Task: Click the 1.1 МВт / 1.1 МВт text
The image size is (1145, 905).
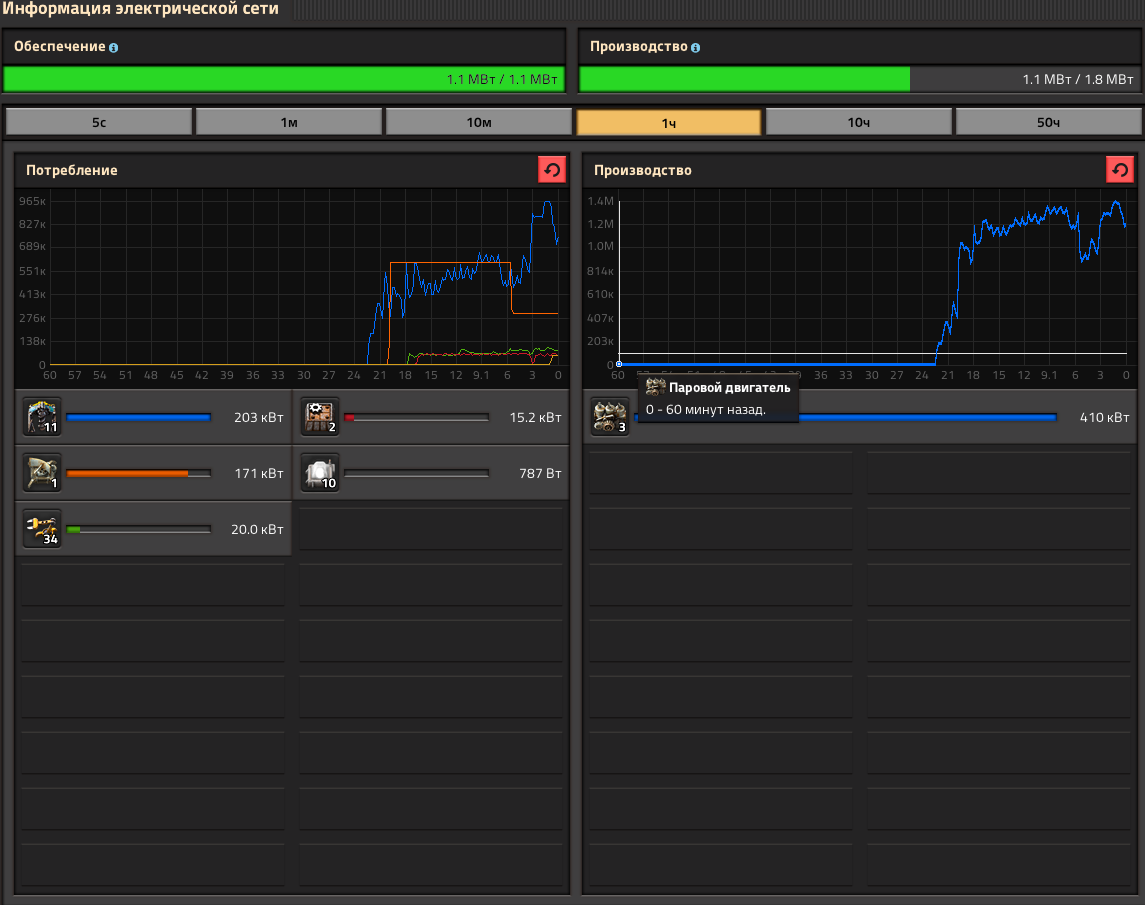Action: tap(502, 79)
